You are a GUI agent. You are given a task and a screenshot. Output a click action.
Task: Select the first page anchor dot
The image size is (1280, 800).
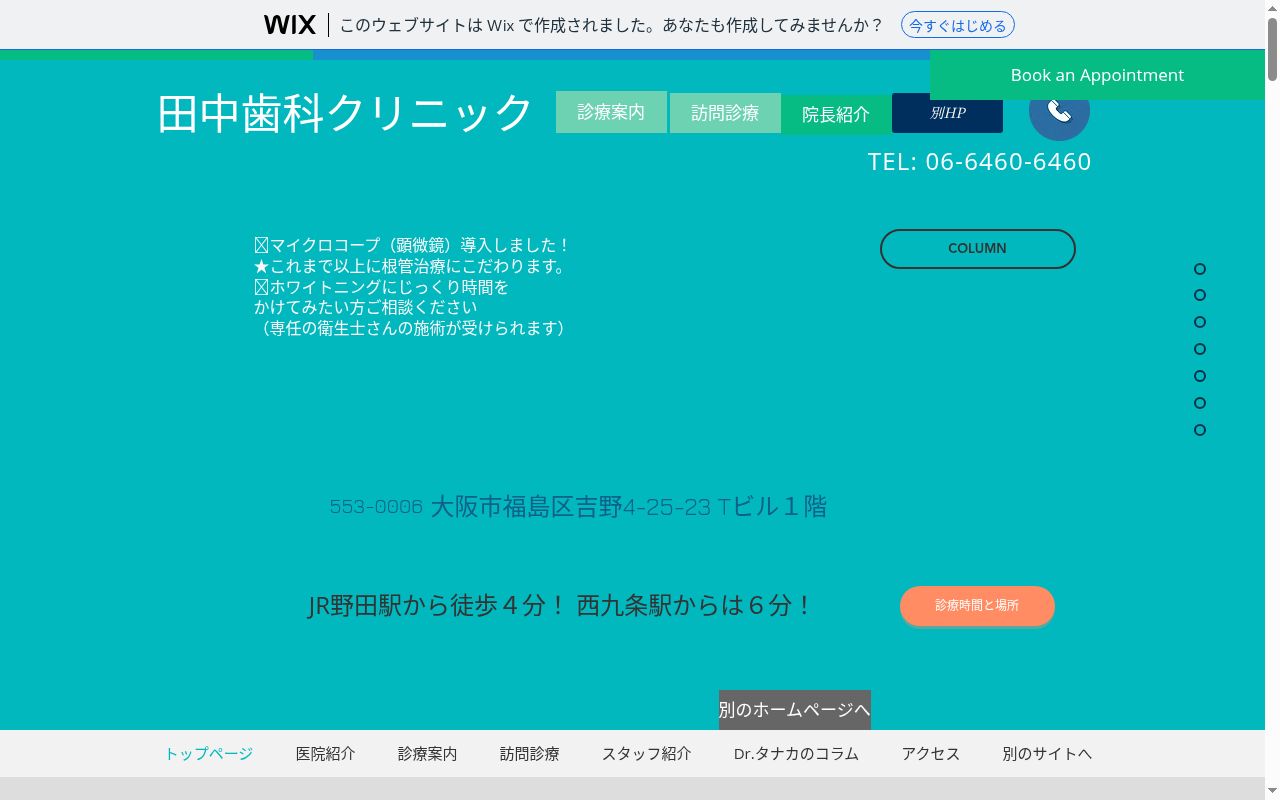click(x=1200, y=269)
